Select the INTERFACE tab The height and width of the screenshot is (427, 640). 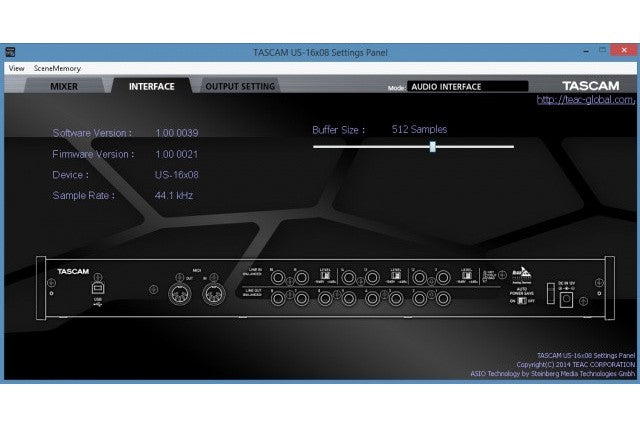click(151, 86)
